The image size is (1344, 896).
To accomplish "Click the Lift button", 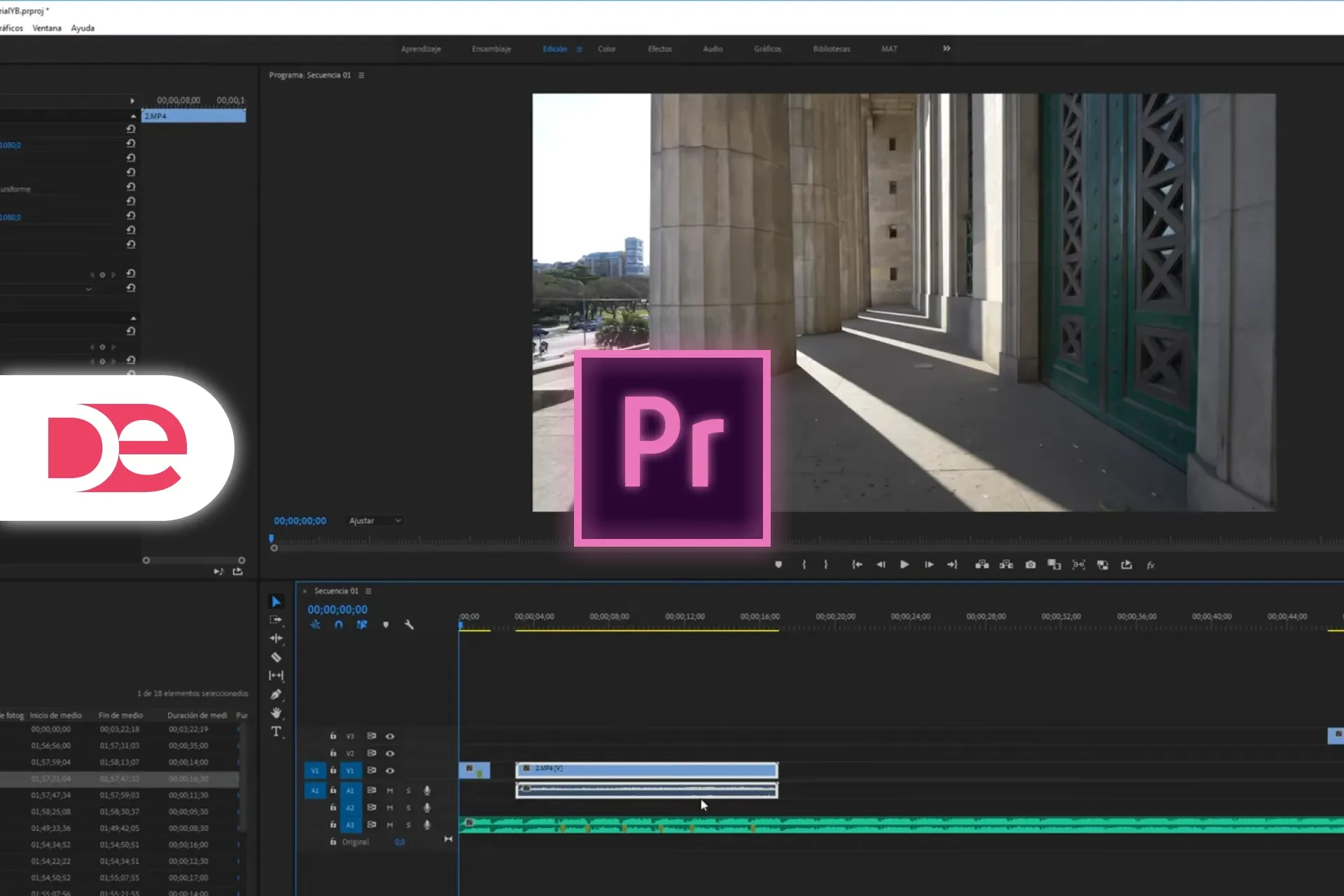I will coord(982,564).
